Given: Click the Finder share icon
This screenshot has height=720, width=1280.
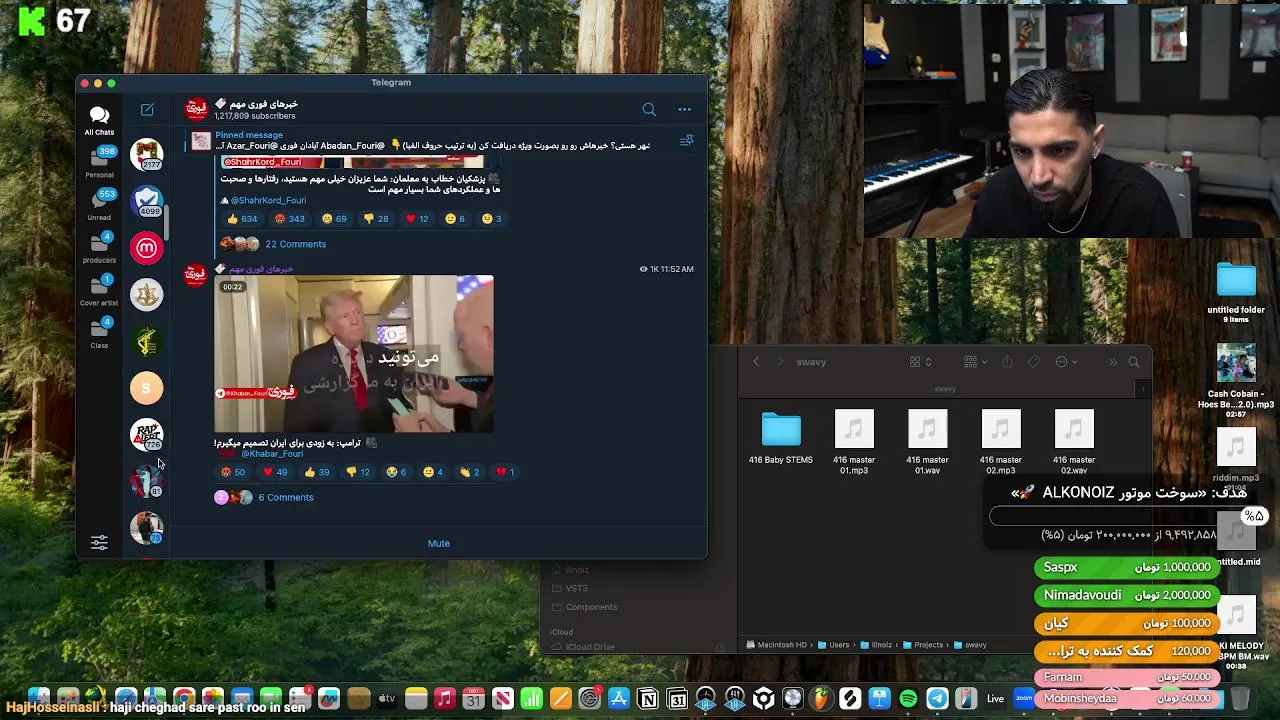Looking at the screenshot, I should pos(1007,362).
